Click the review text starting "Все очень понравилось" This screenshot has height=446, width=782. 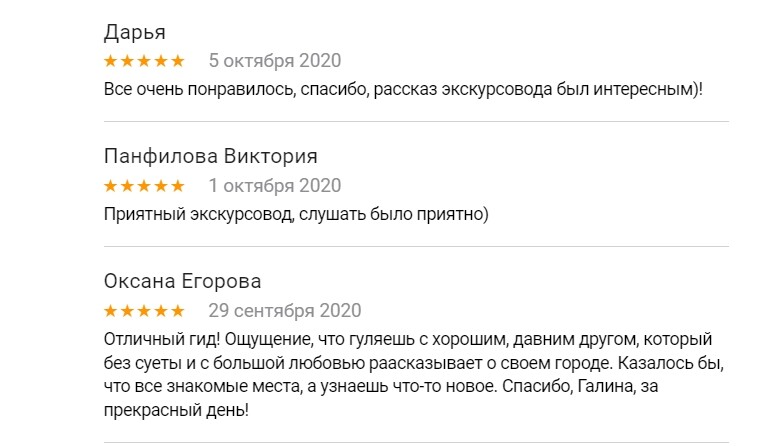pyautogui.click(x=403, y=89)
